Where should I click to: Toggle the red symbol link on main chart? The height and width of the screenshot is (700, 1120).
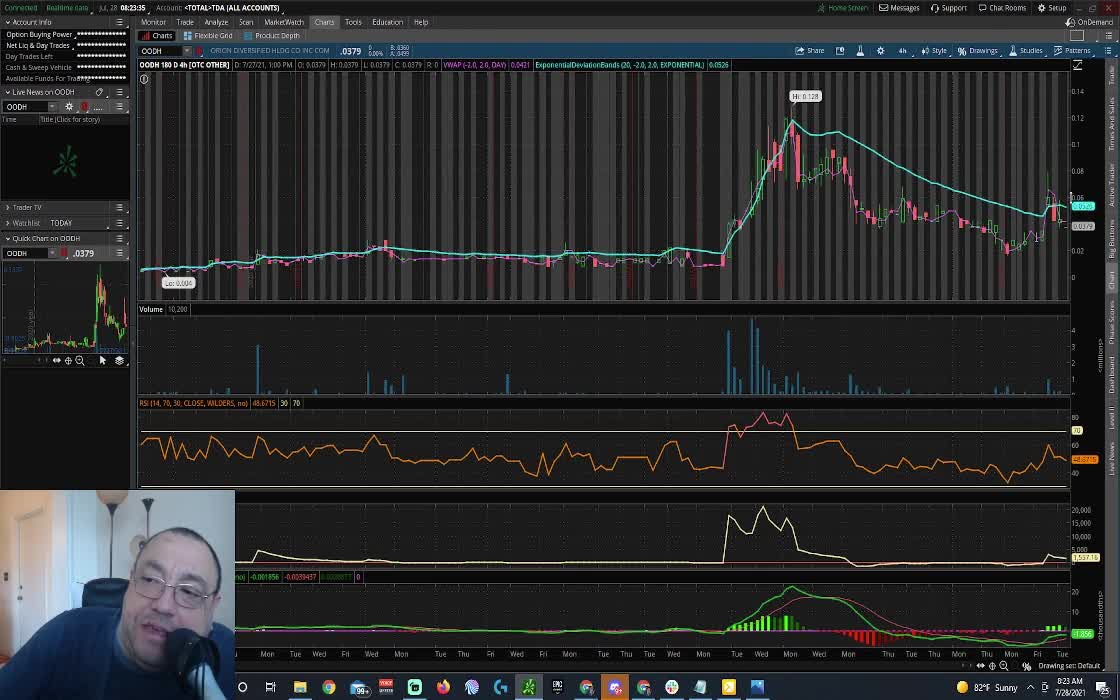pyautogui.click(x=199, y=51)
